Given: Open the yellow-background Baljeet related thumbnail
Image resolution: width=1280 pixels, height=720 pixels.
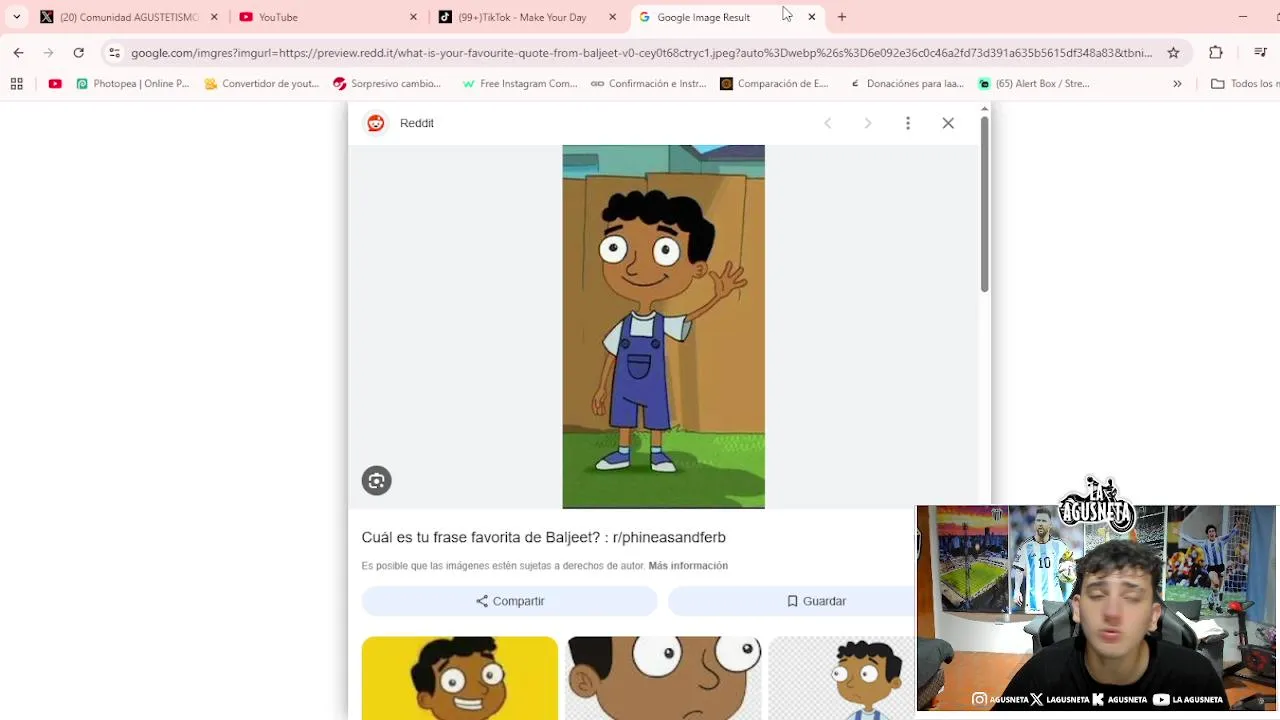Looking at the screenshot, I should pyautogui.click(x=460, y=678).
